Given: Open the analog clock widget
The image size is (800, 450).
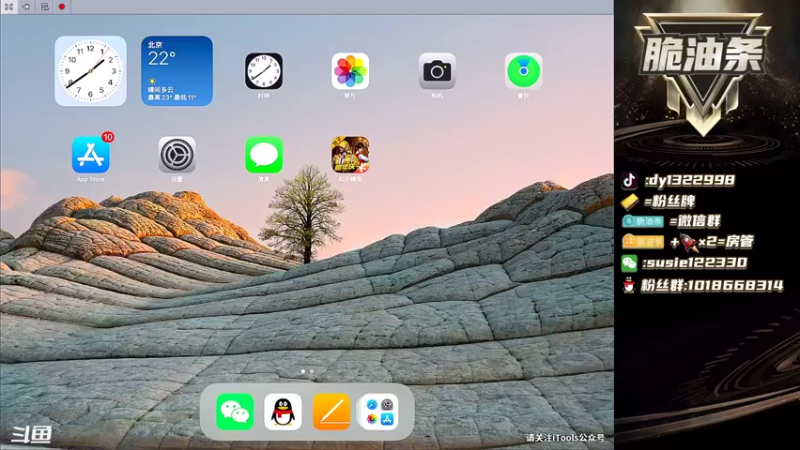Looking at the screenshot, I should click(x=90, y=71).
